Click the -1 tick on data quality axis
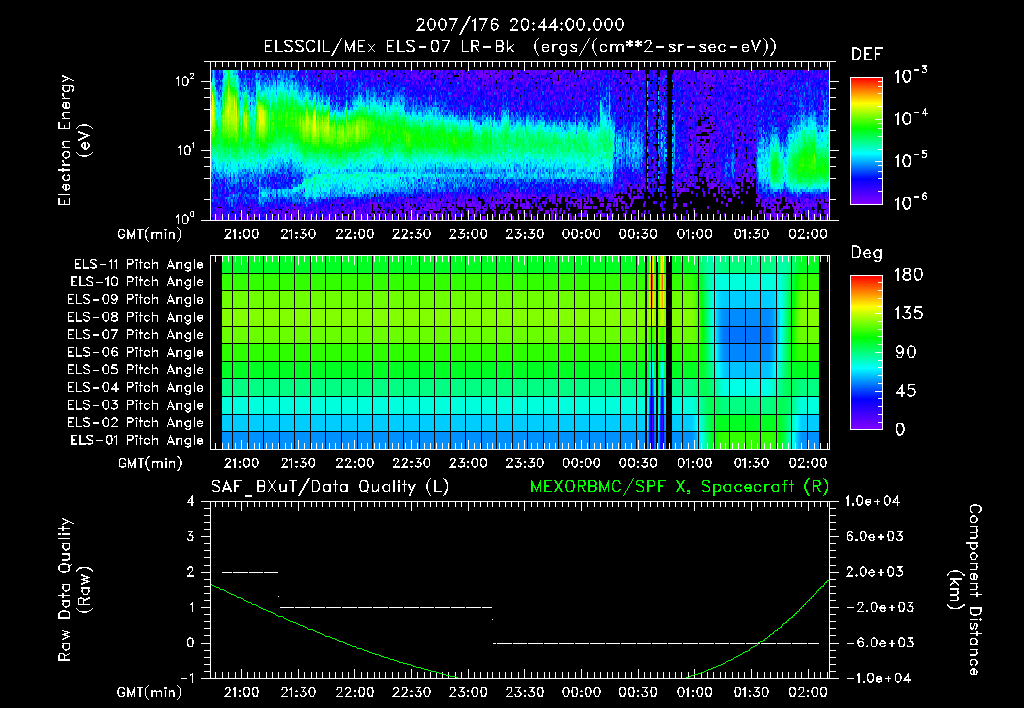Image resolution: width=1024 pixels, height=708 pixels. (x=187, y=678)
